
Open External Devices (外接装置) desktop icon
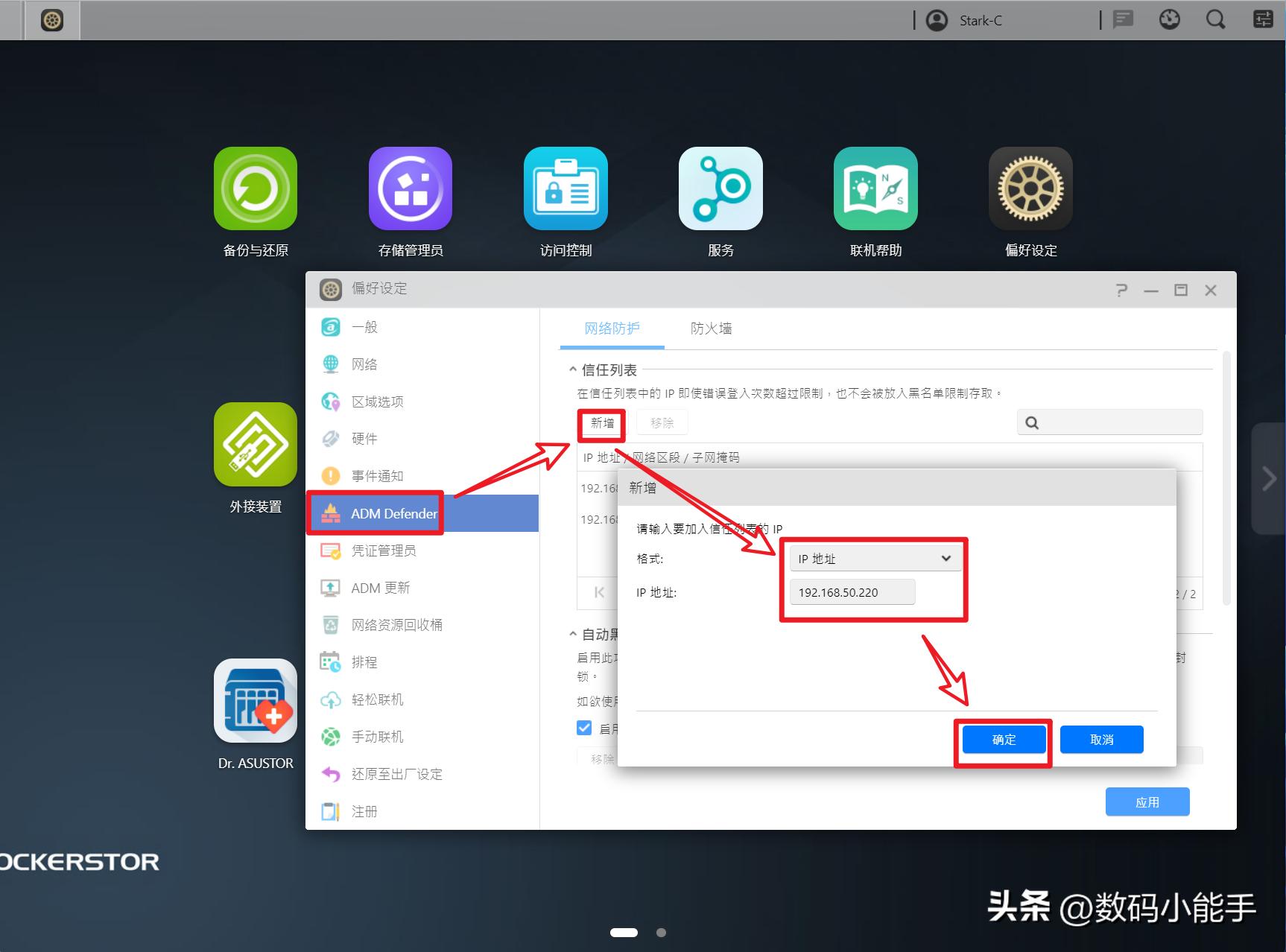coord(256,445)
